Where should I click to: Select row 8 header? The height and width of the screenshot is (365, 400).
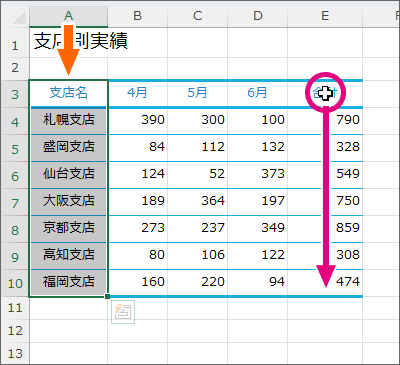[15, 229]
